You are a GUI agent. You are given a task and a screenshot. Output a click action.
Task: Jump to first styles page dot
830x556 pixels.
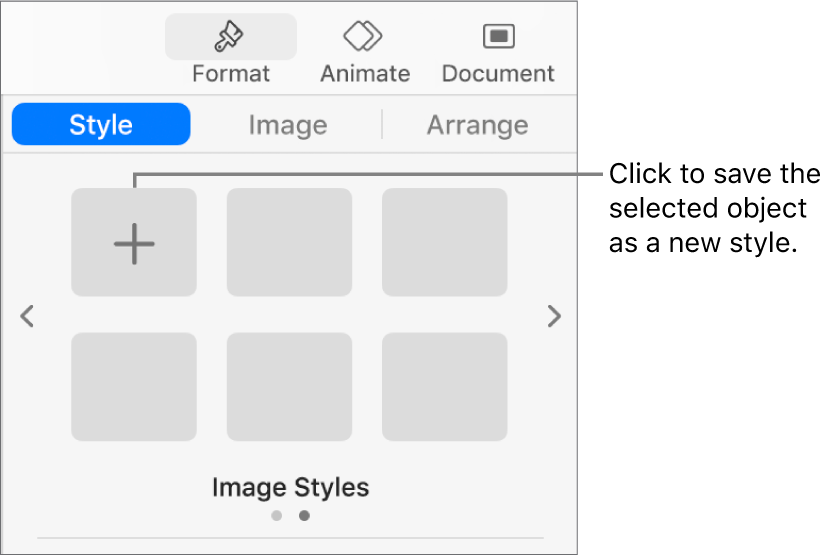tap(277, 516)
